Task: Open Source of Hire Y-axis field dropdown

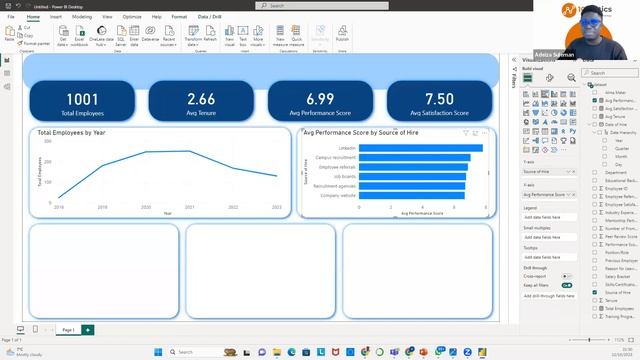Action: coord(568,172)
